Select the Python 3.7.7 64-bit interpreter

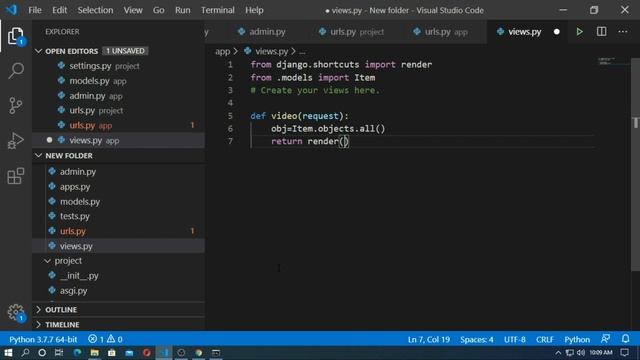pos(43,339)
